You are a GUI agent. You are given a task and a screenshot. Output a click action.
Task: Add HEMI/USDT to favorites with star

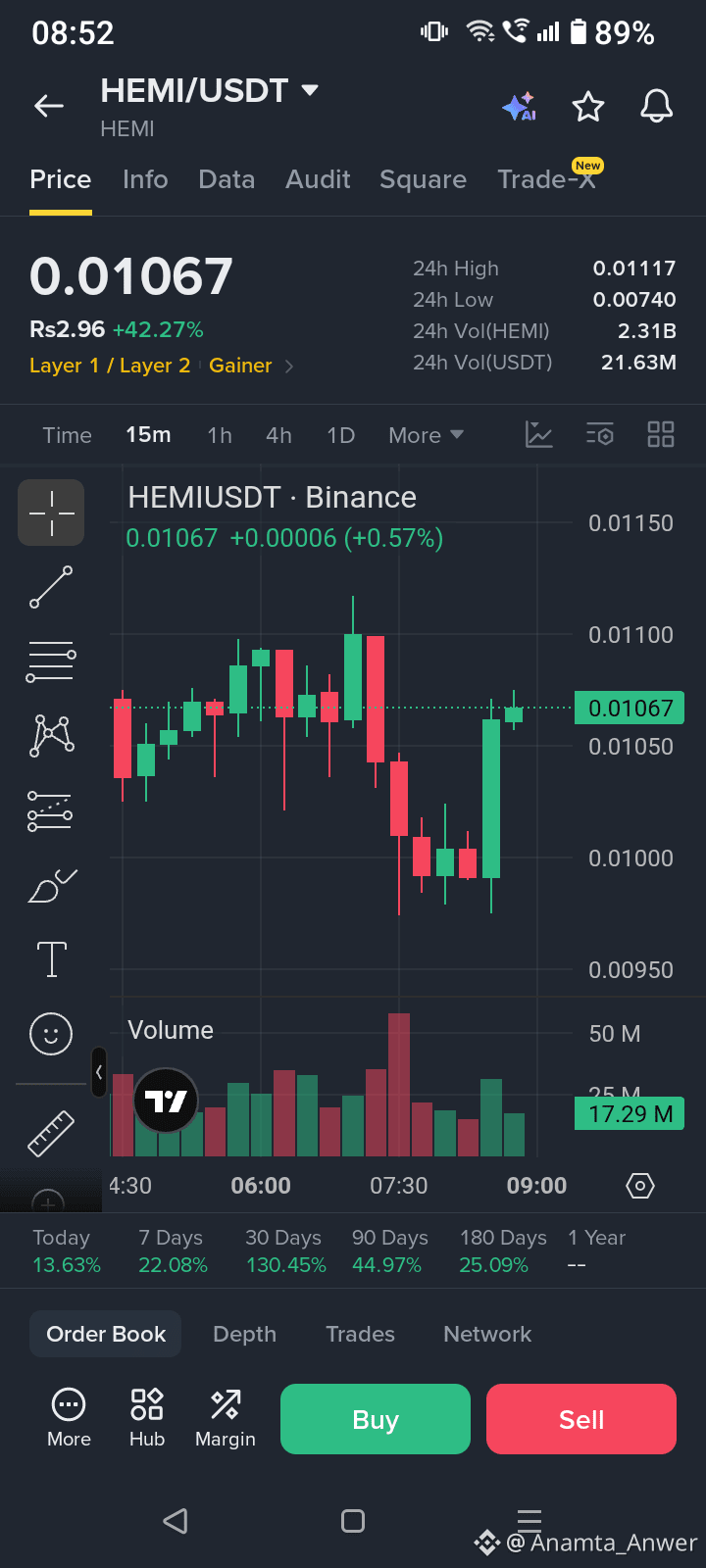[588, 106]
